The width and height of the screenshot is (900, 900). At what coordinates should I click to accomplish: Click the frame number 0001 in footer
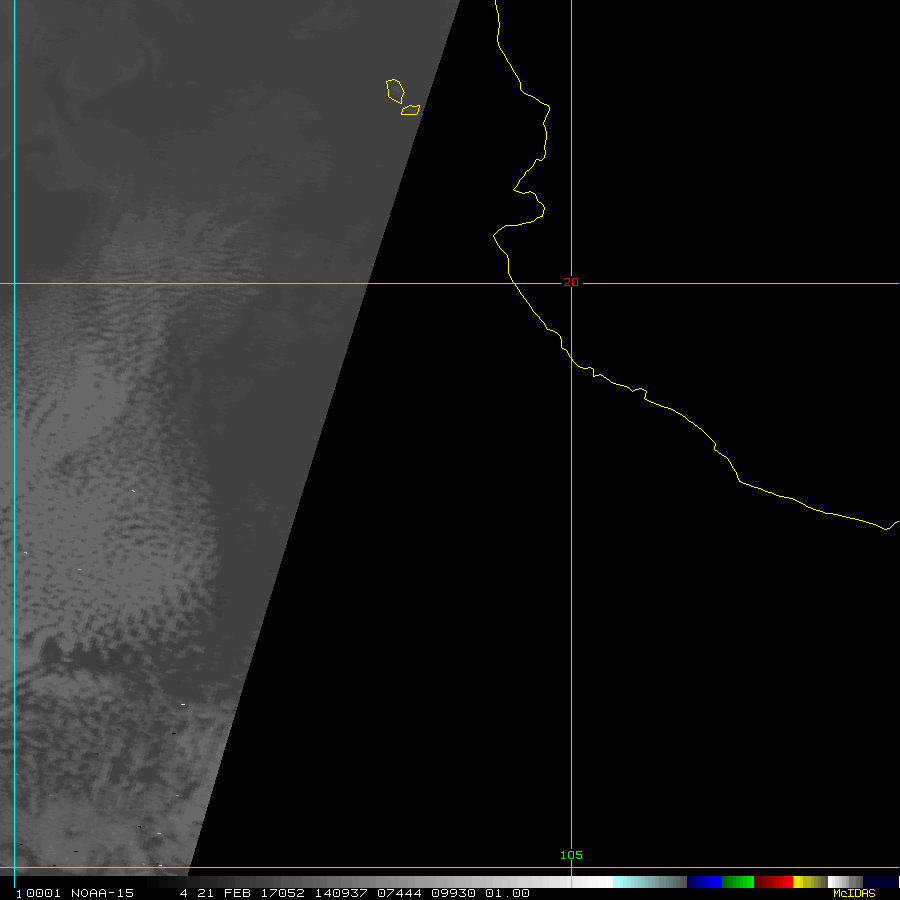pos(43,893)
